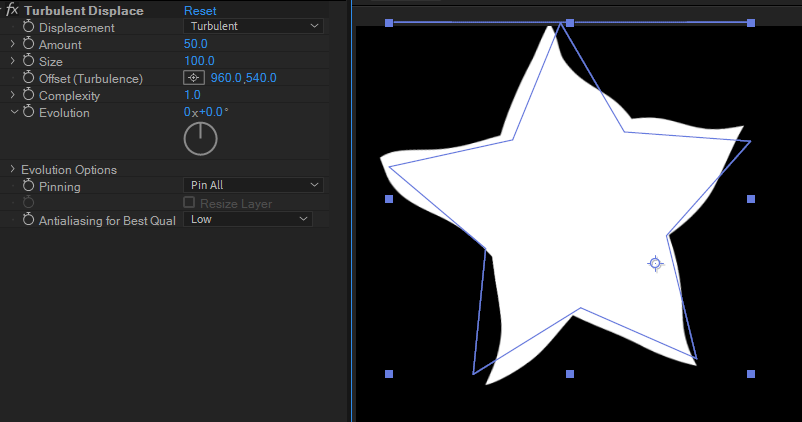The width and height of the screenshot is (802, 422).
Task: Toggle the Amount stopwatch
Action: (x=29, y=43)
